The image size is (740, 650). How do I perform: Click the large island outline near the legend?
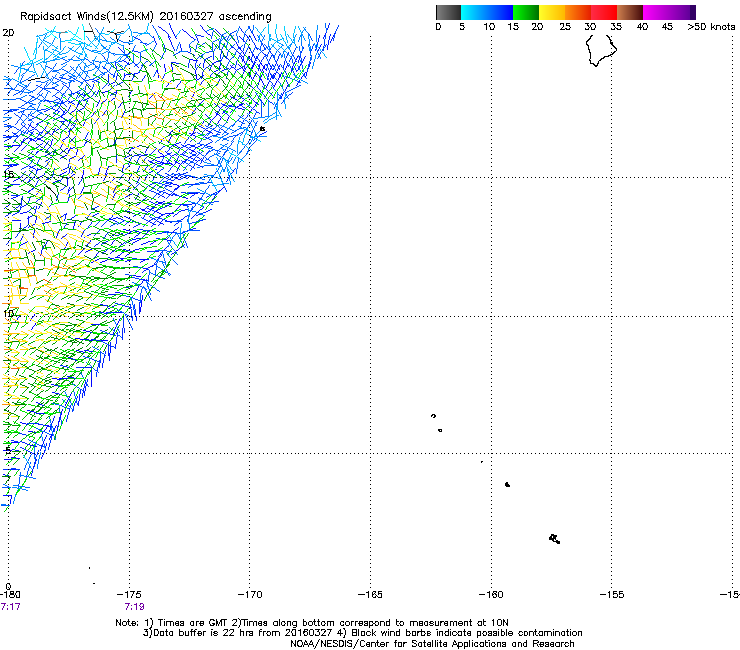pos(601,51)
